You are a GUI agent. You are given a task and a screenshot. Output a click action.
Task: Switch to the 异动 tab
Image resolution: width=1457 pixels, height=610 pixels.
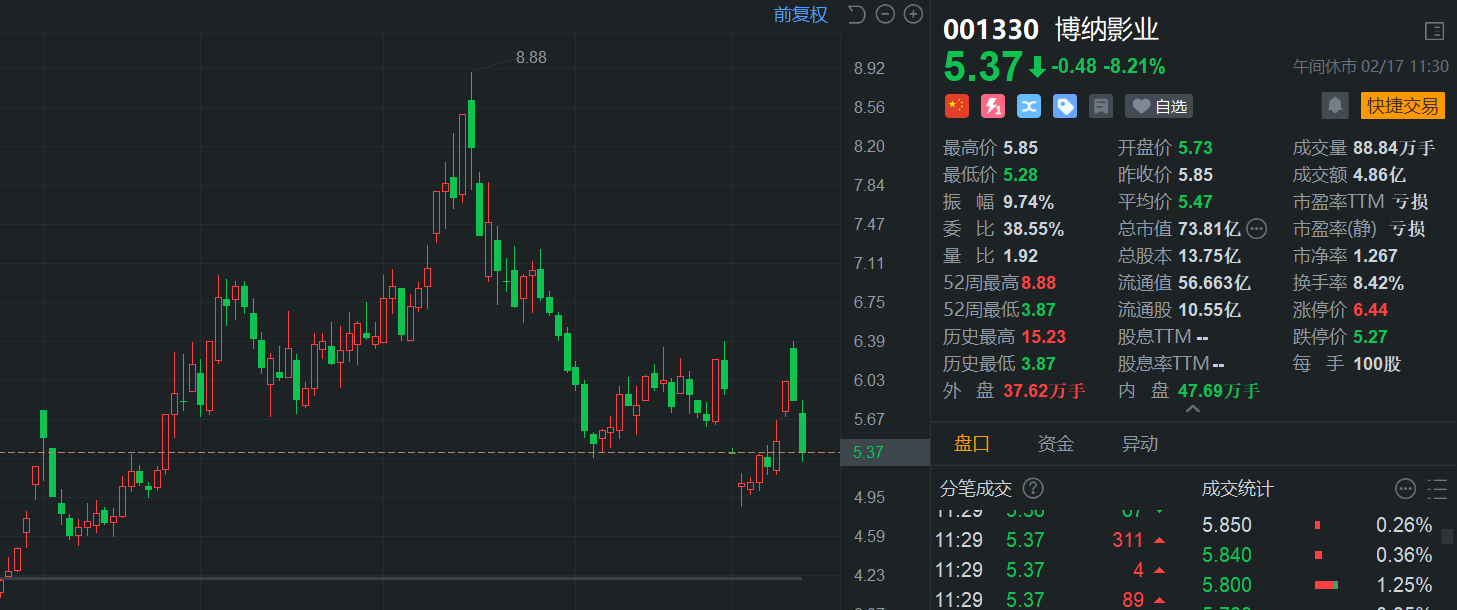[1140, 444]
